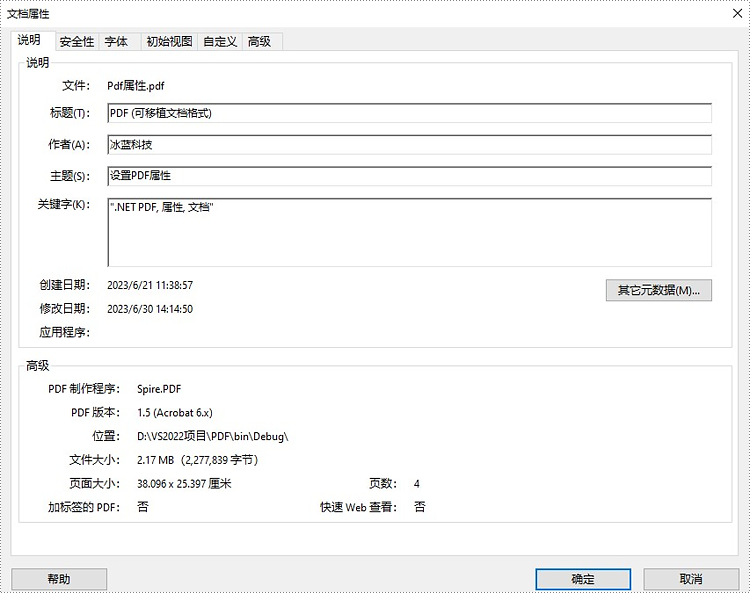Open the 自定义 tab
Viewport: 750px width, 593px height.
tap(220, 42)
